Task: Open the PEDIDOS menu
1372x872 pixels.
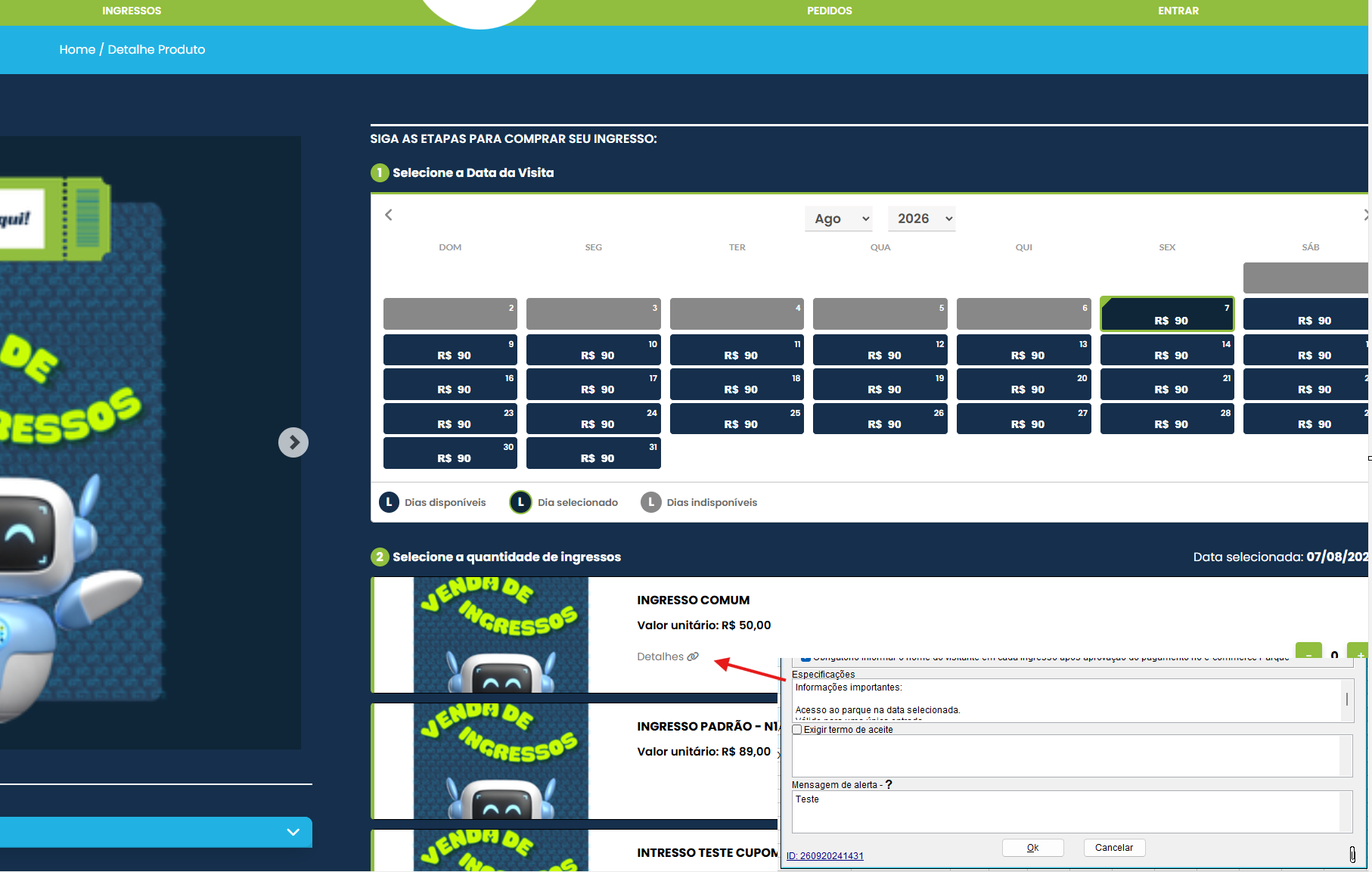Action: [830, 11]
